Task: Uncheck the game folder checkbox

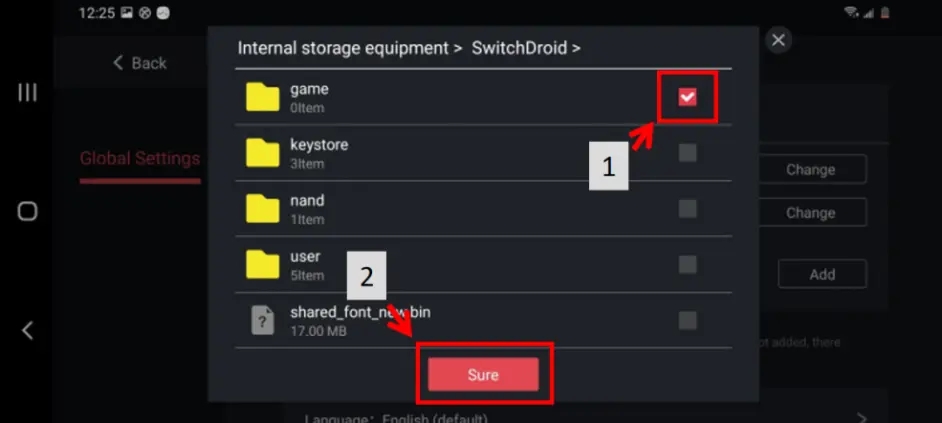Action: (687, 97)
